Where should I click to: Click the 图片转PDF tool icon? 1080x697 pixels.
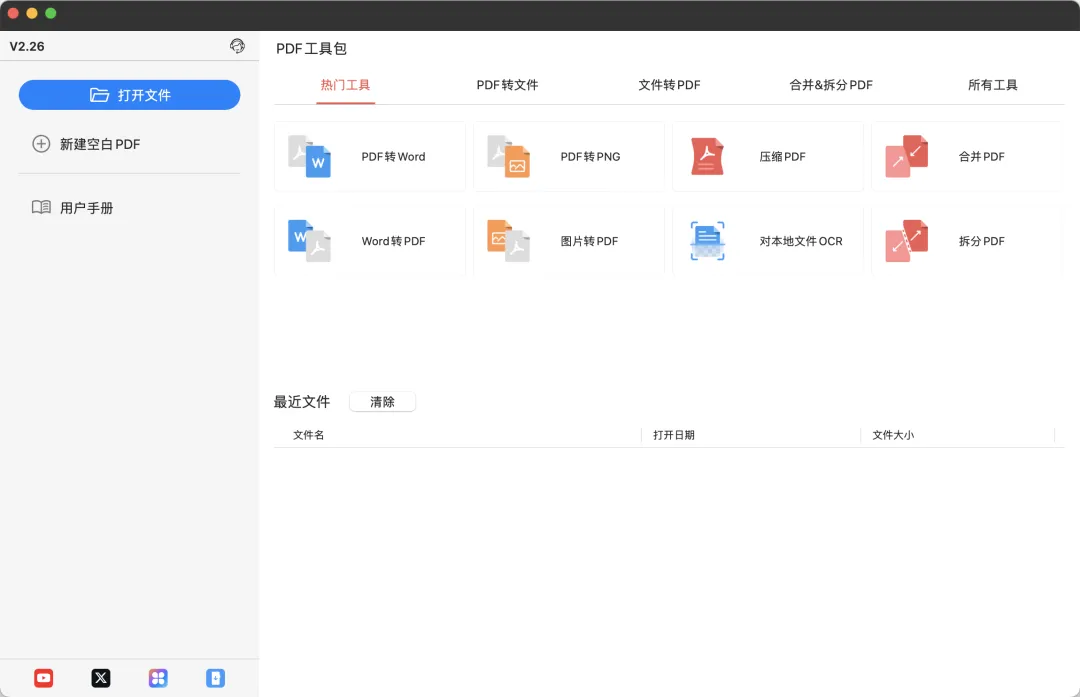[508, 241]
